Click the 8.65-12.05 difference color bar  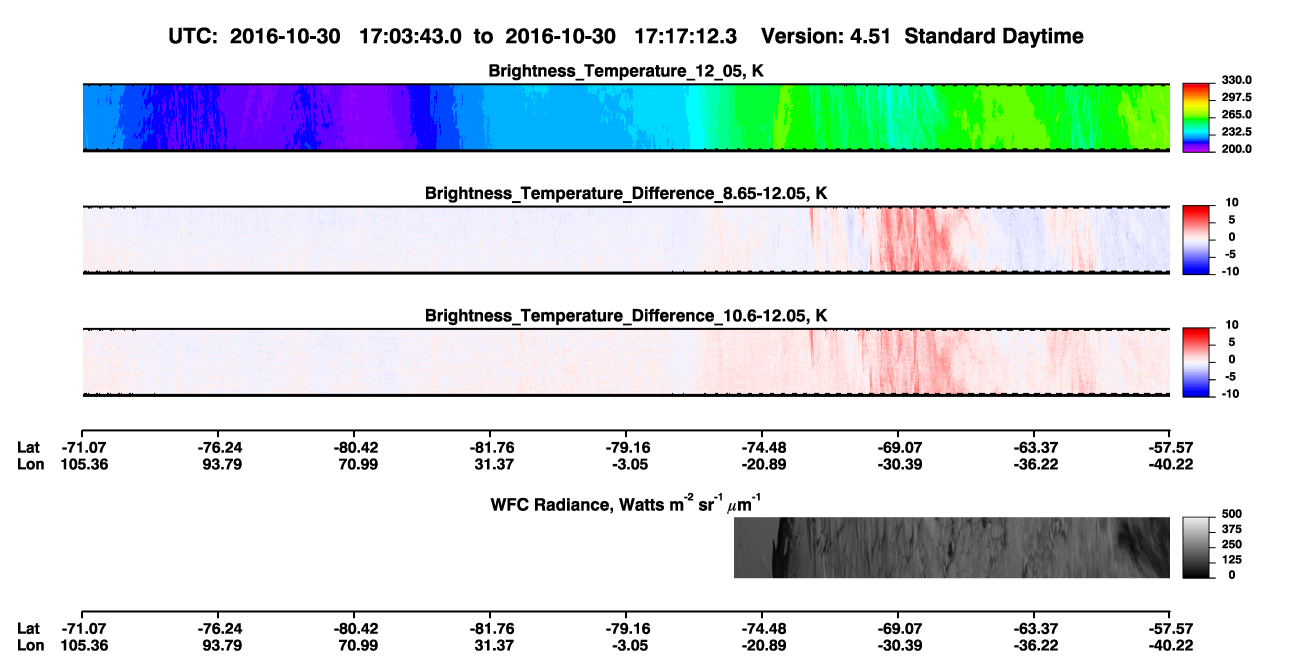(1196, 240)
